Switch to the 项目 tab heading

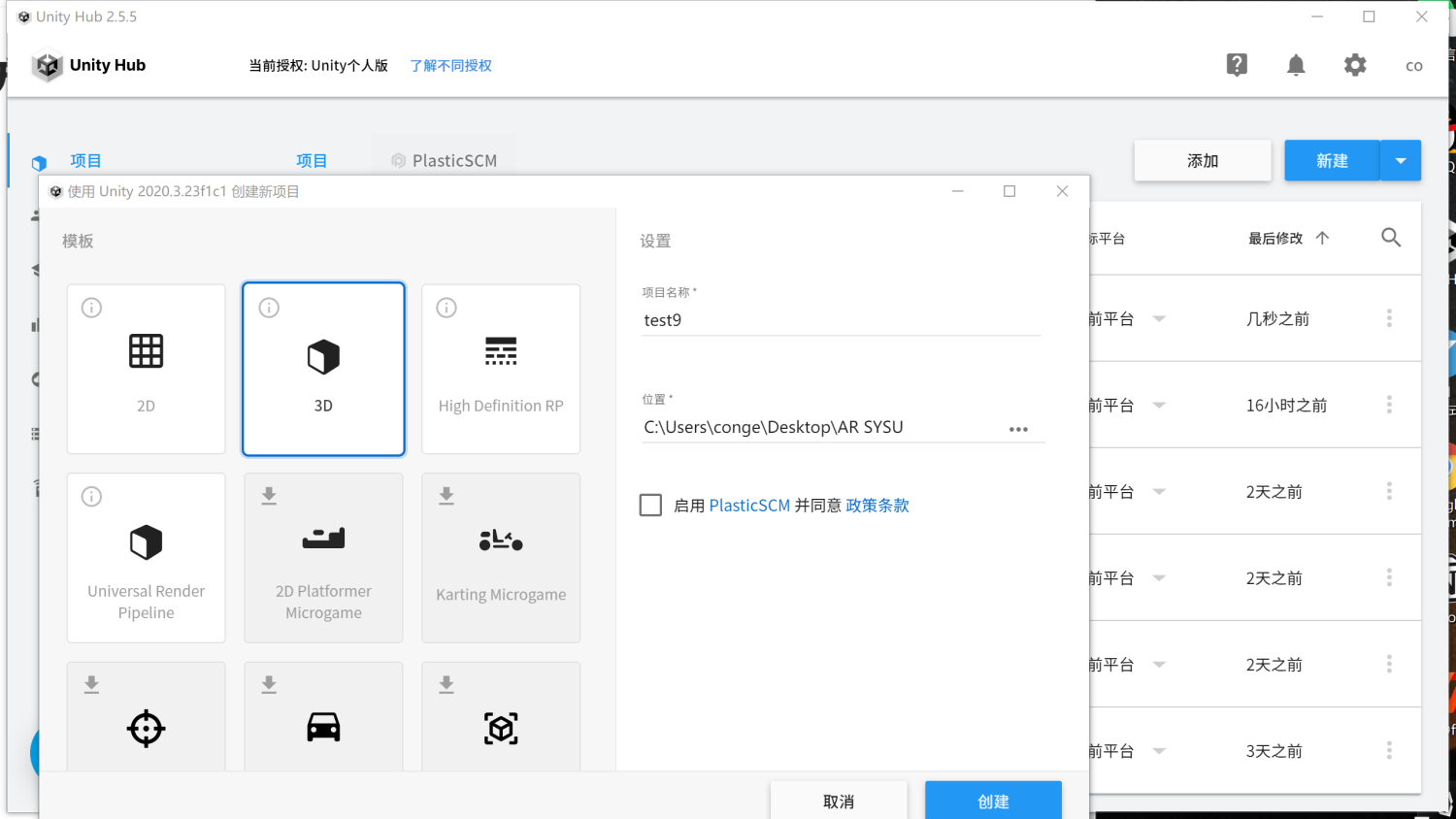[x=312, y=160]
